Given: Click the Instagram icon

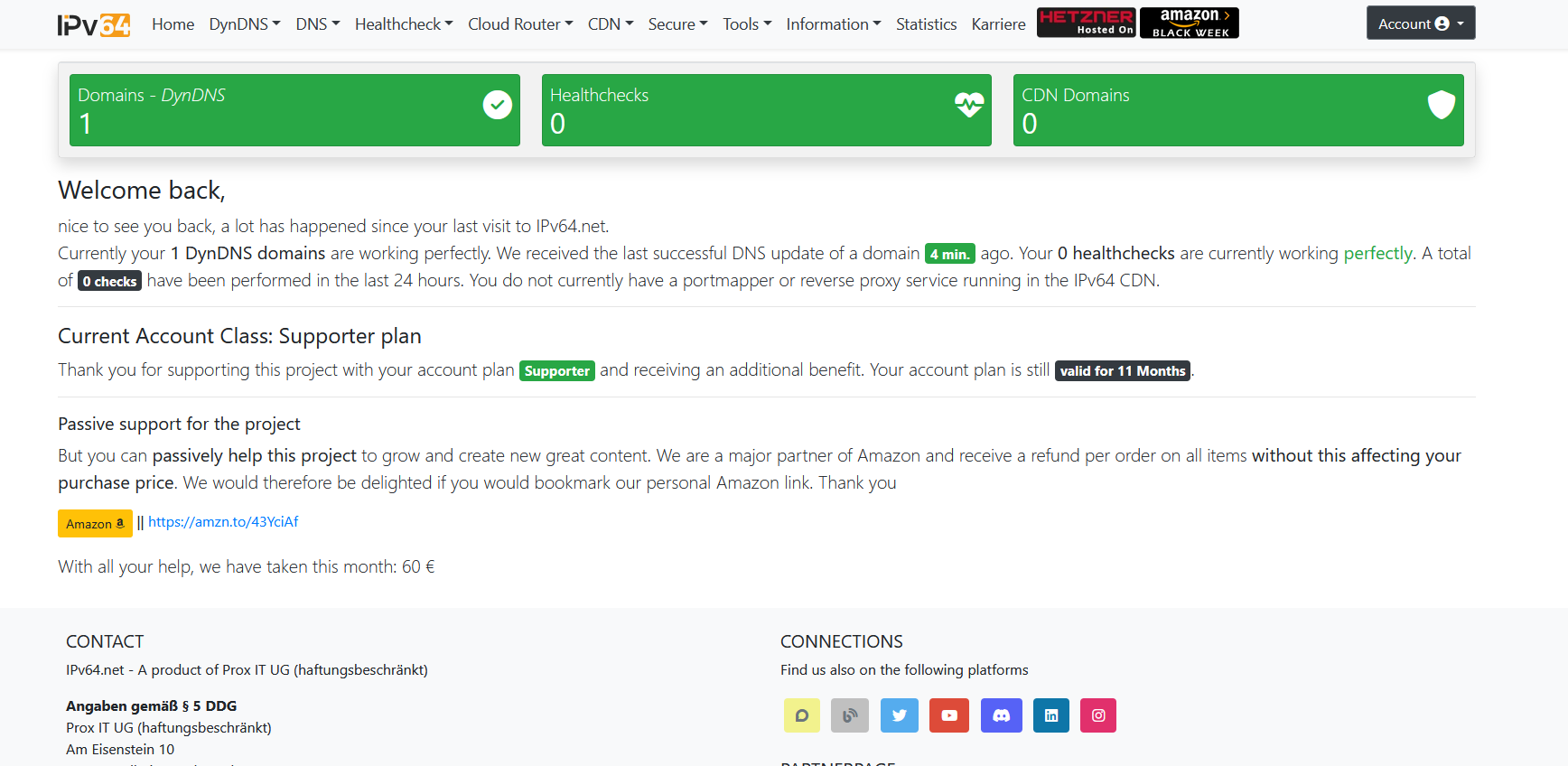Looking at the screenshot, I should pyautogui.click(x=1098, y=715).
